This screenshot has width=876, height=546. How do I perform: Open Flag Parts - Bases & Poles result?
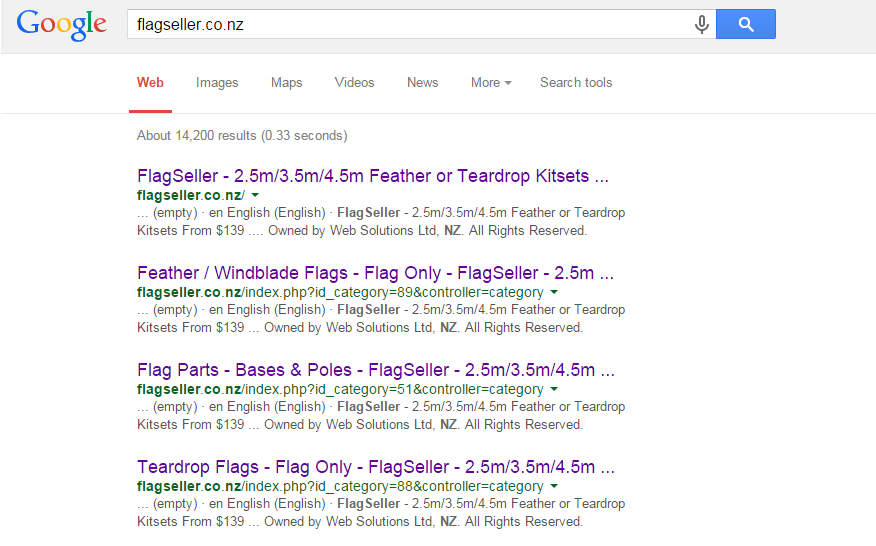376,370
